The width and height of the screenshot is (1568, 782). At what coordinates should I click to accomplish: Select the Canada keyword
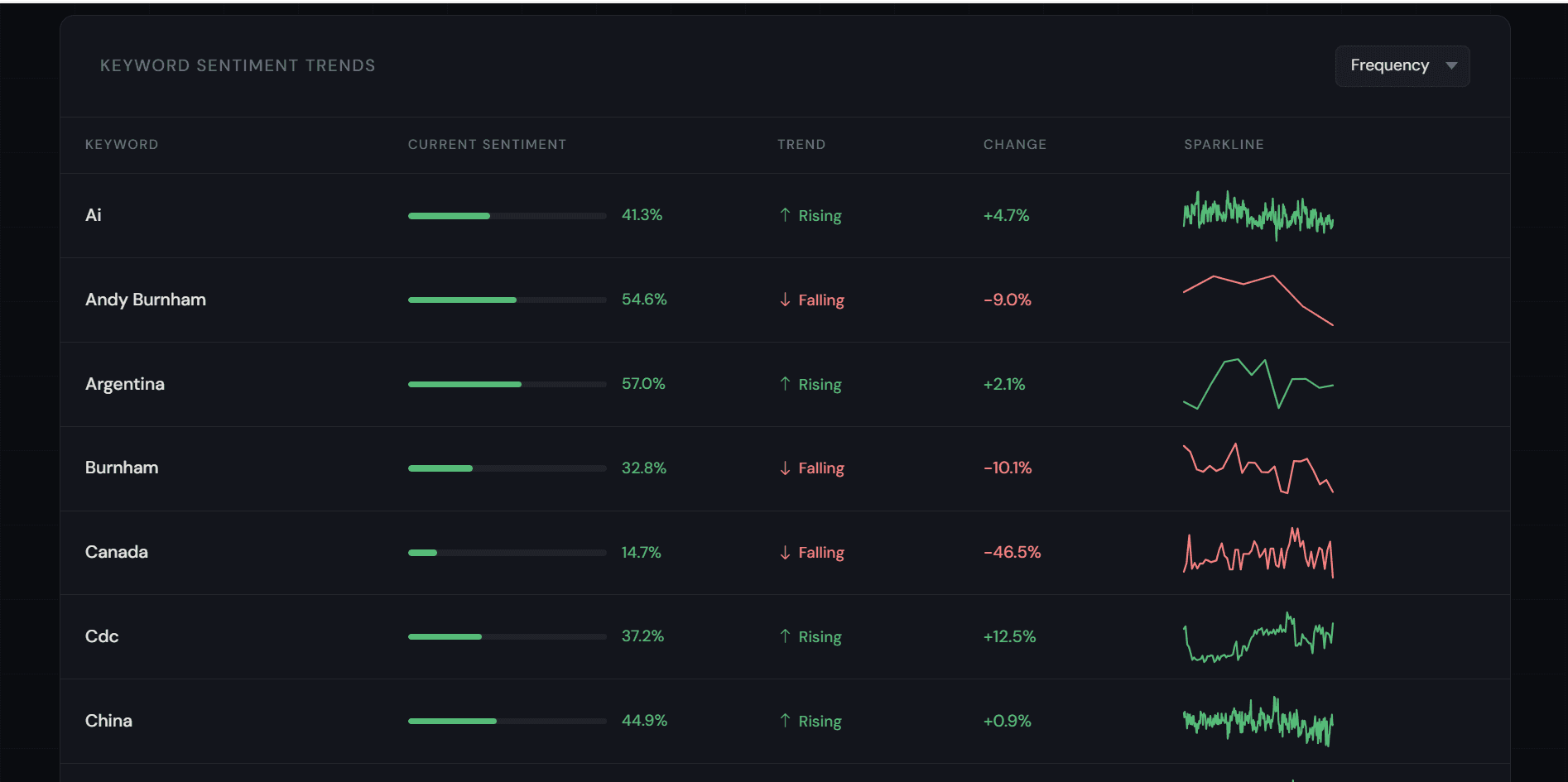pyautogui.click(x=117, y=552)
